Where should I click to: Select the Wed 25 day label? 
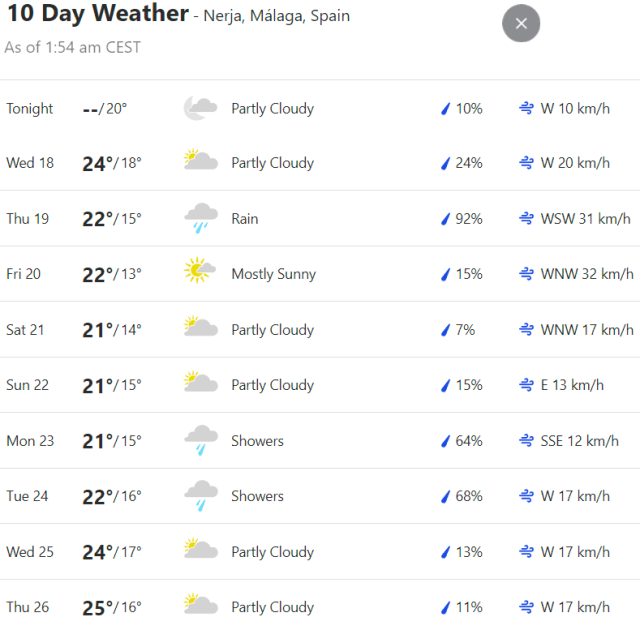point(30,552)
